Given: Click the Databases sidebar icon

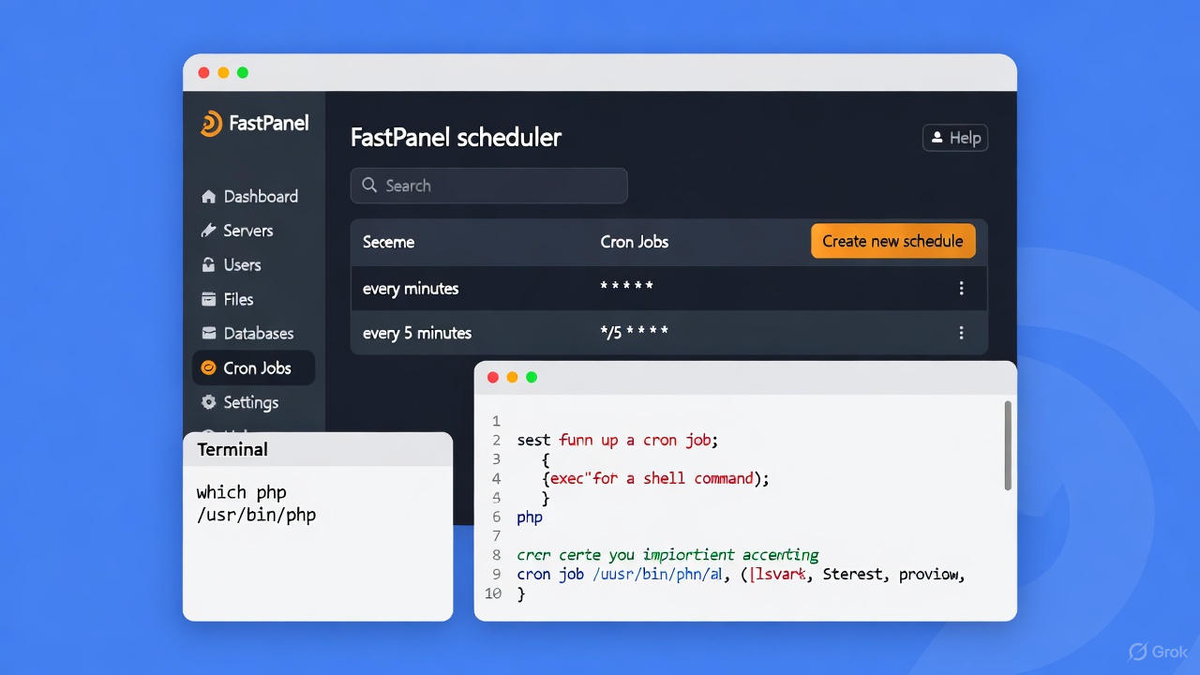Looking at the screenshot, I should click(208, 333).
